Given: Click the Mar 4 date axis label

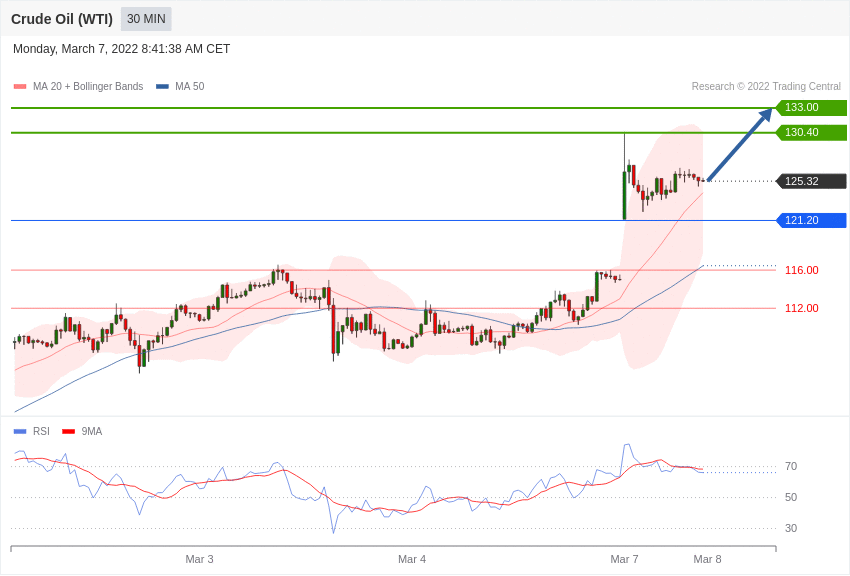Looking at the screenshot, I should (x=412, y=559).
